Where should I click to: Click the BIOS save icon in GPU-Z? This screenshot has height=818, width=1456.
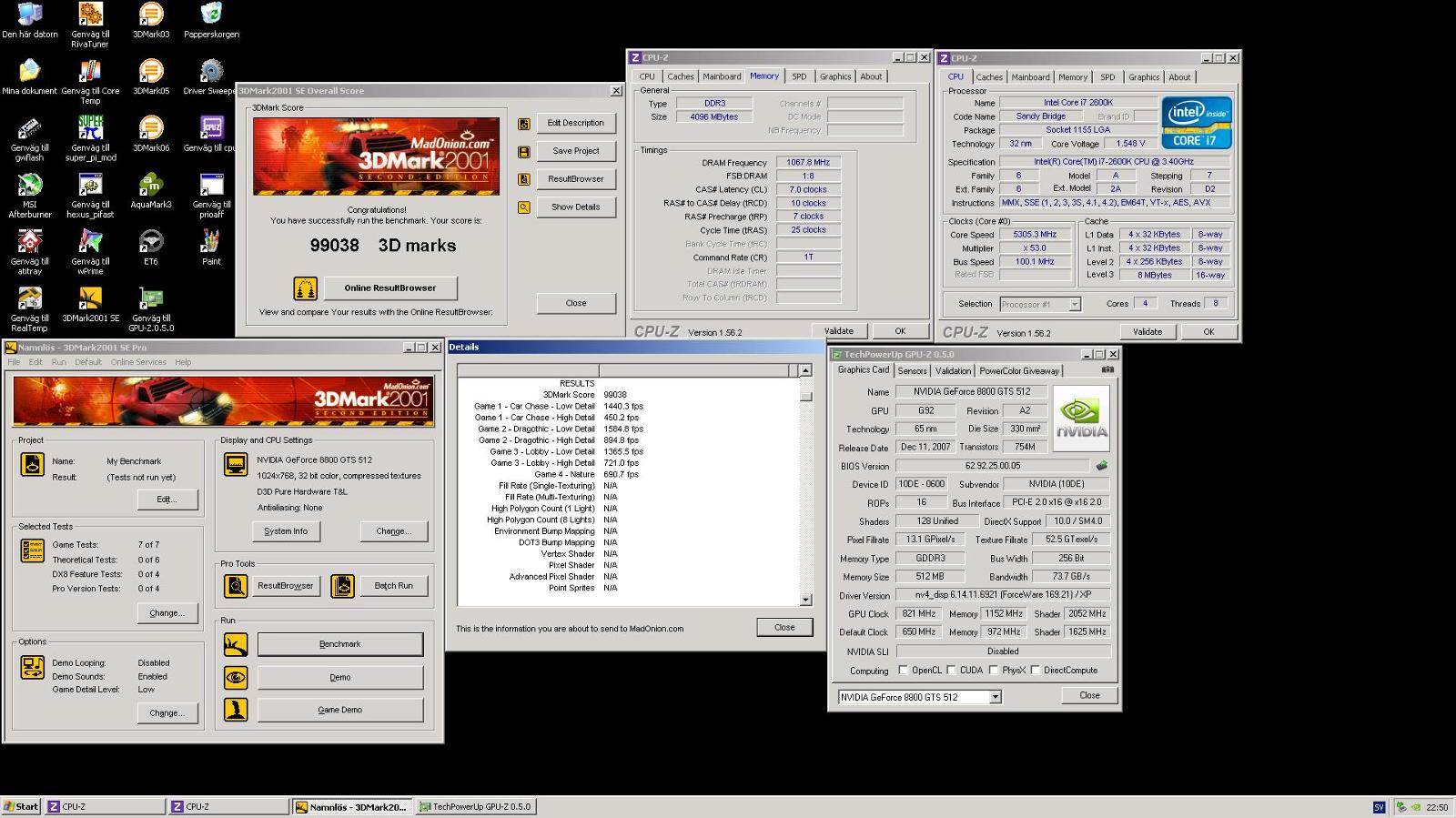pos(1102,465)
